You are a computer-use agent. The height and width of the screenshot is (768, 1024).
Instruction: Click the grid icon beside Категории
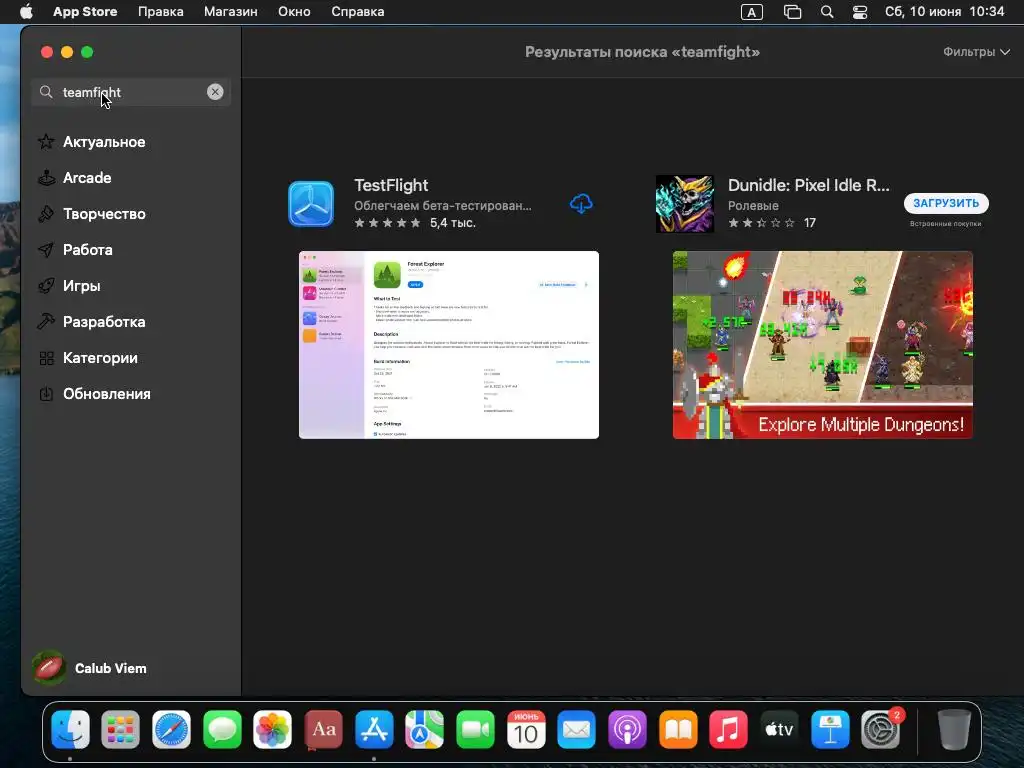click(46, 358)
